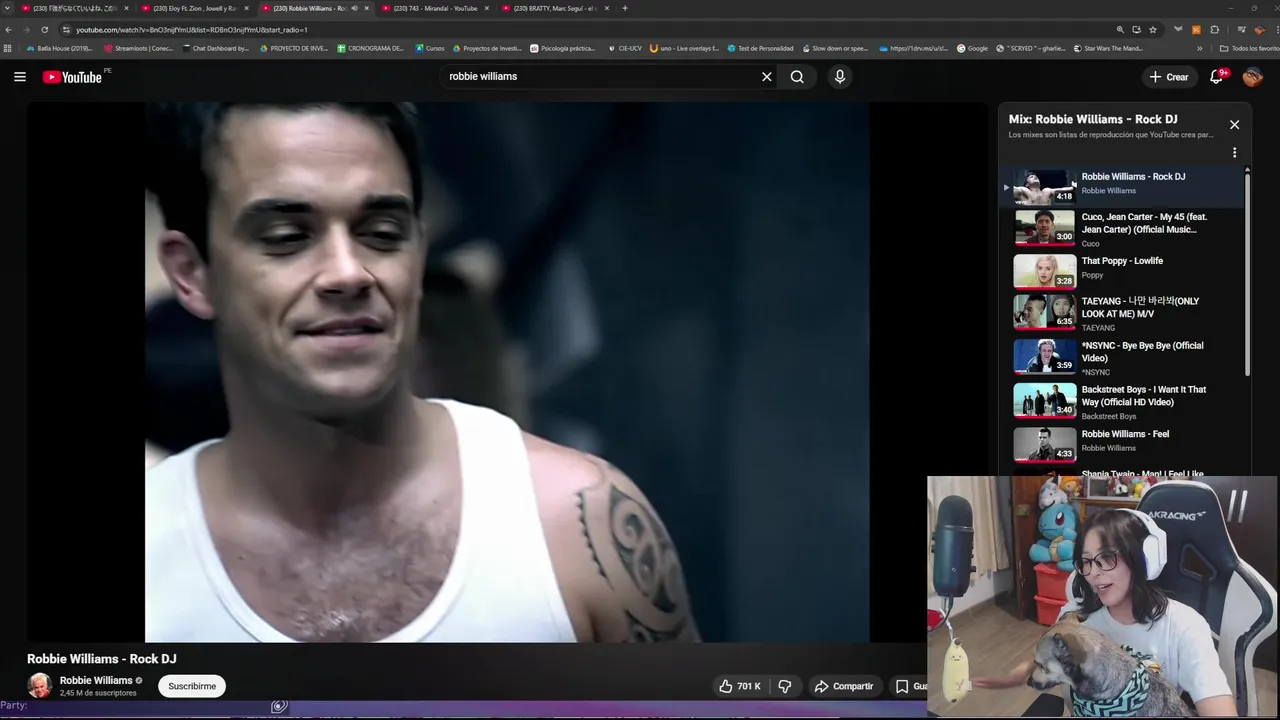Go to the YouTube home logo
This screenshot has height=720, width=1280.
point(72,77)
